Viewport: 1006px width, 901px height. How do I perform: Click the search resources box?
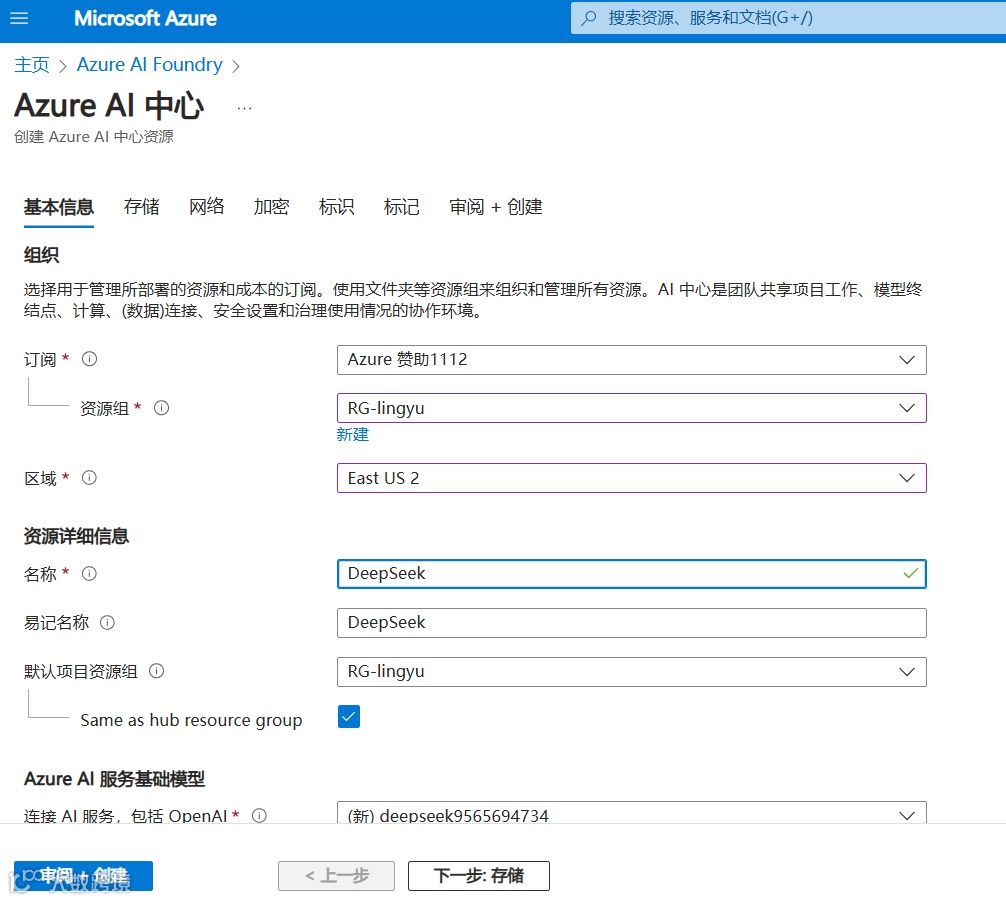point(789,18)
